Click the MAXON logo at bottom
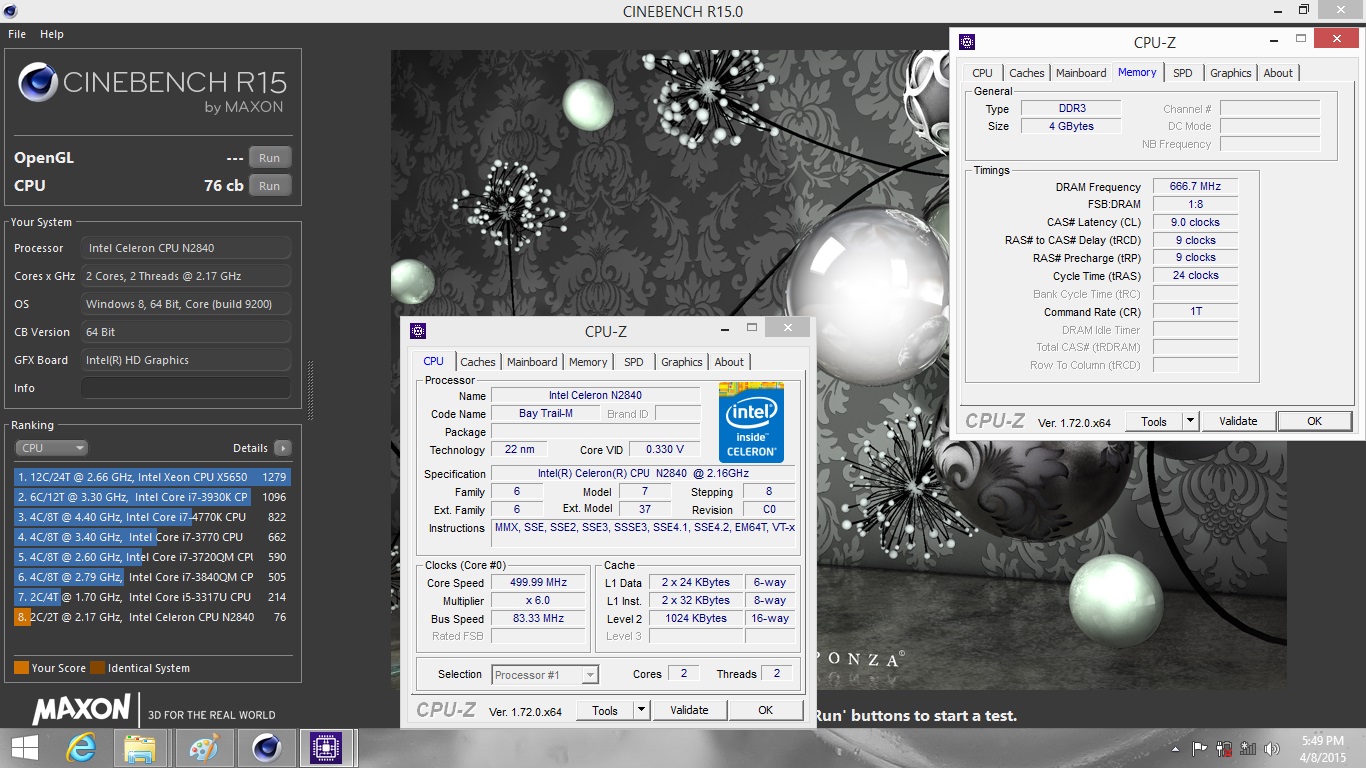This screenshot has width=1366, height=768. pyautogui.click(x=82, y=710)
